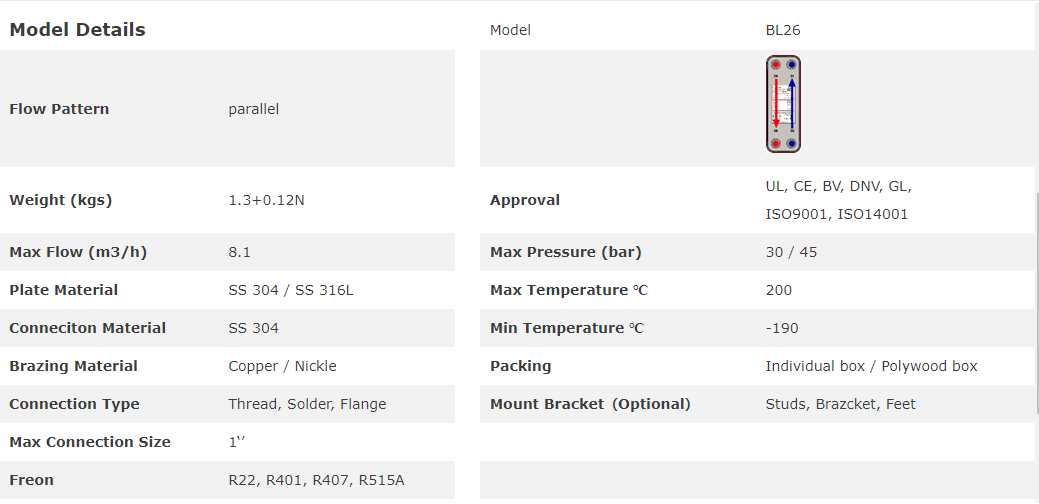Viewport: 1039px width, 504px height.
Task: Click the Studs, Brazcket, Feet mount value
Action: point(840,404)
